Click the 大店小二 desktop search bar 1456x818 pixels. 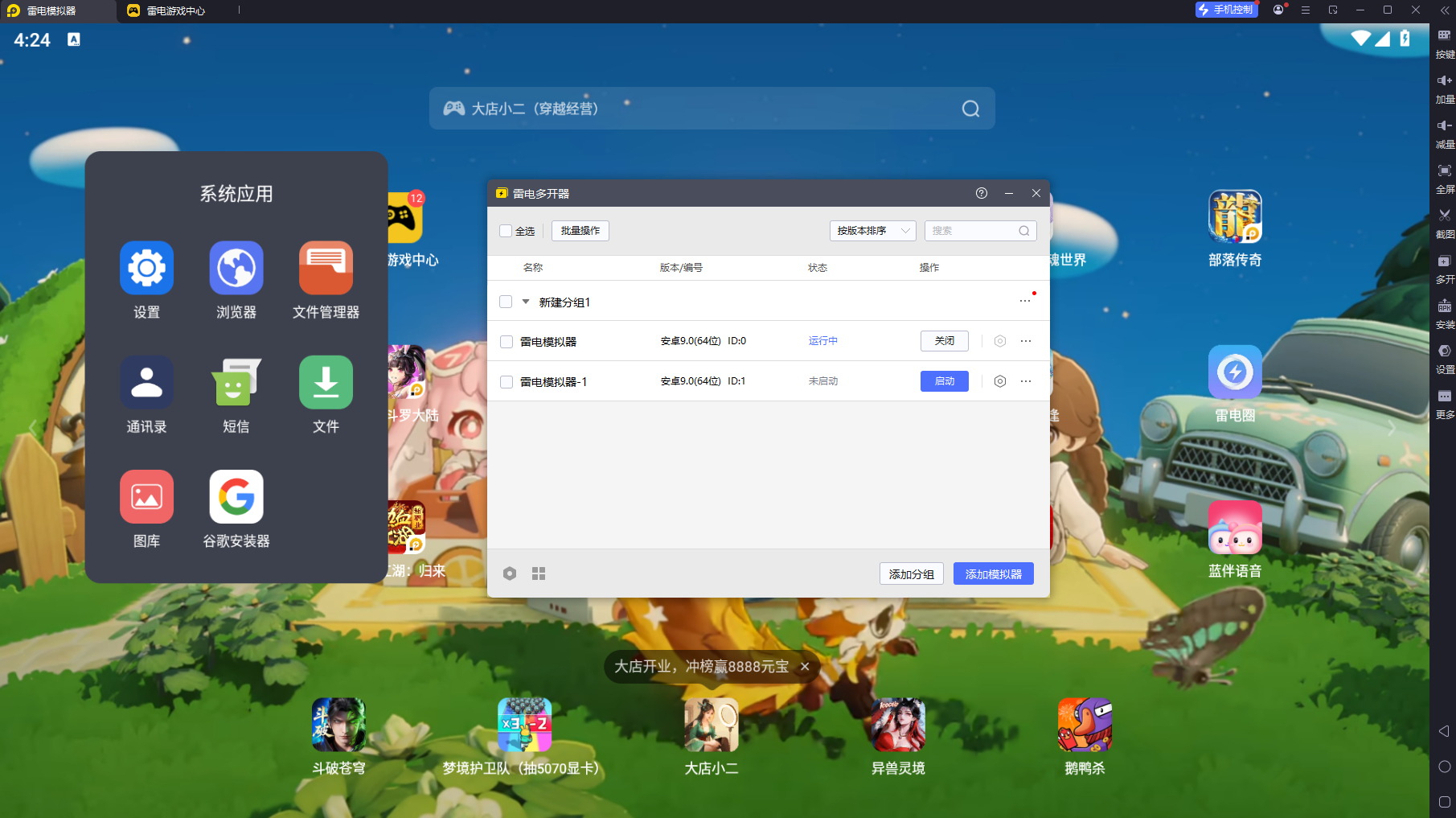click(x=712, y=109)
